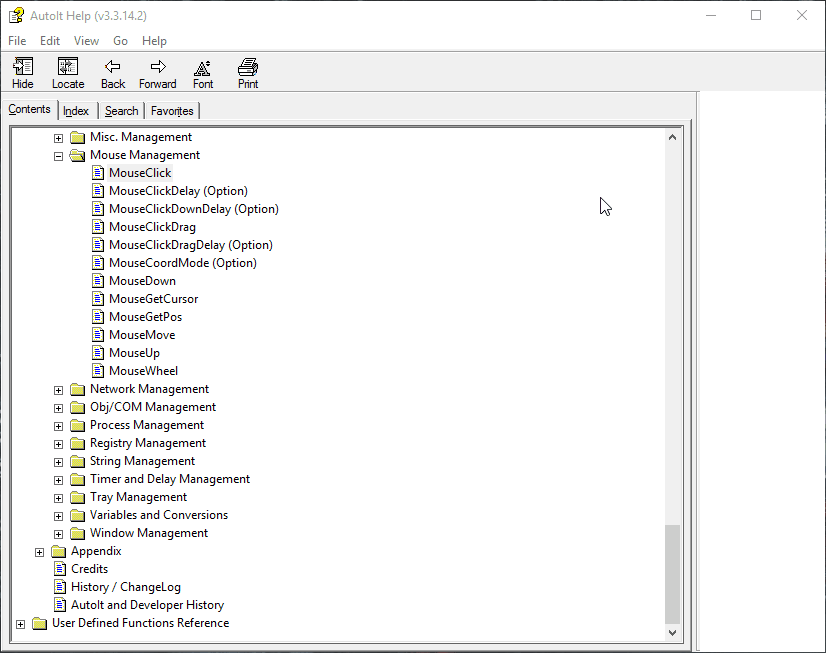Click the Hide toolbar icon

(23, 67)
